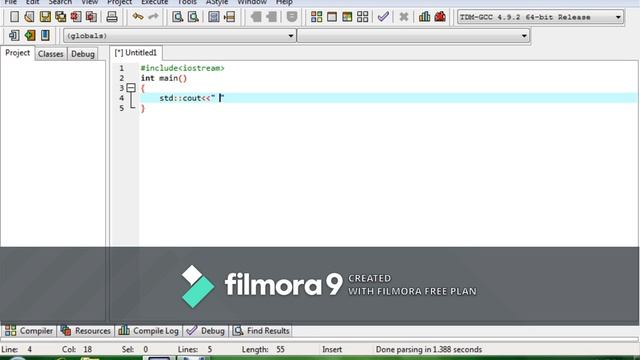Go to line toolbar icon
Image resolution: width=640 pixels, height=360 pixels.
229,17
